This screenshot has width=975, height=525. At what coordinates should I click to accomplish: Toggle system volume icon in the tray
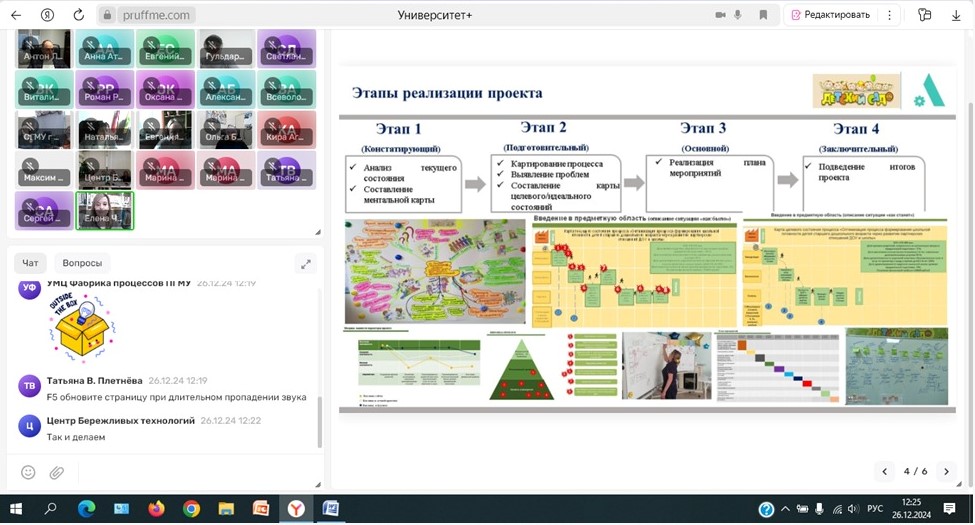(855, 509)
